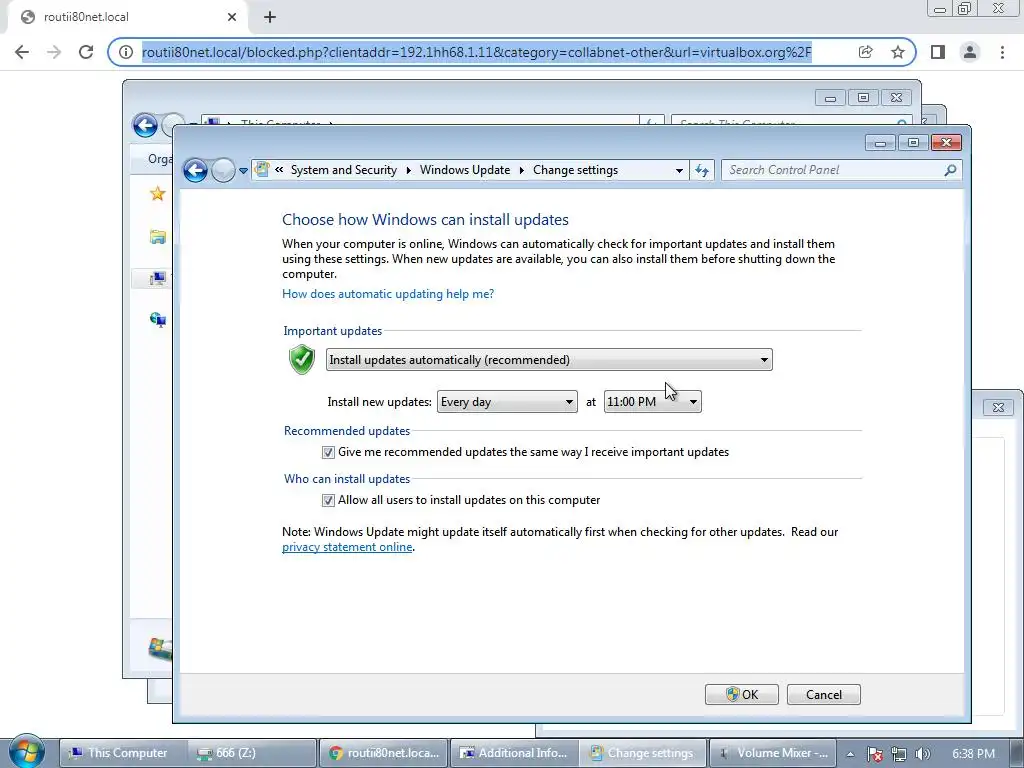Open Chrome three-dot menu
1024x768 pixels.
tap(1002, 52)
